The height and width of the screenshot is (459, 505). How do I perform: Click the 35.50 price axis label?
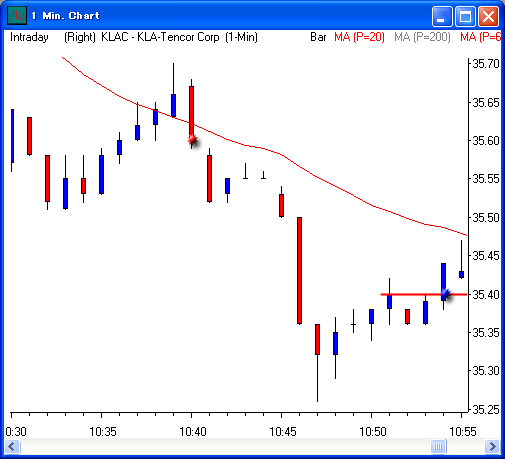tap(486, 217)
